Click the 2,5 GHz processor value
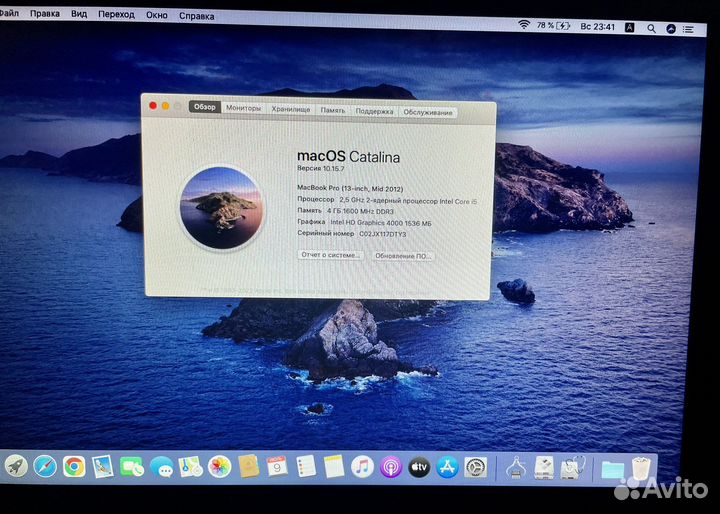The width and height of the screenshot is (720, 514). (x=408, y=201)
